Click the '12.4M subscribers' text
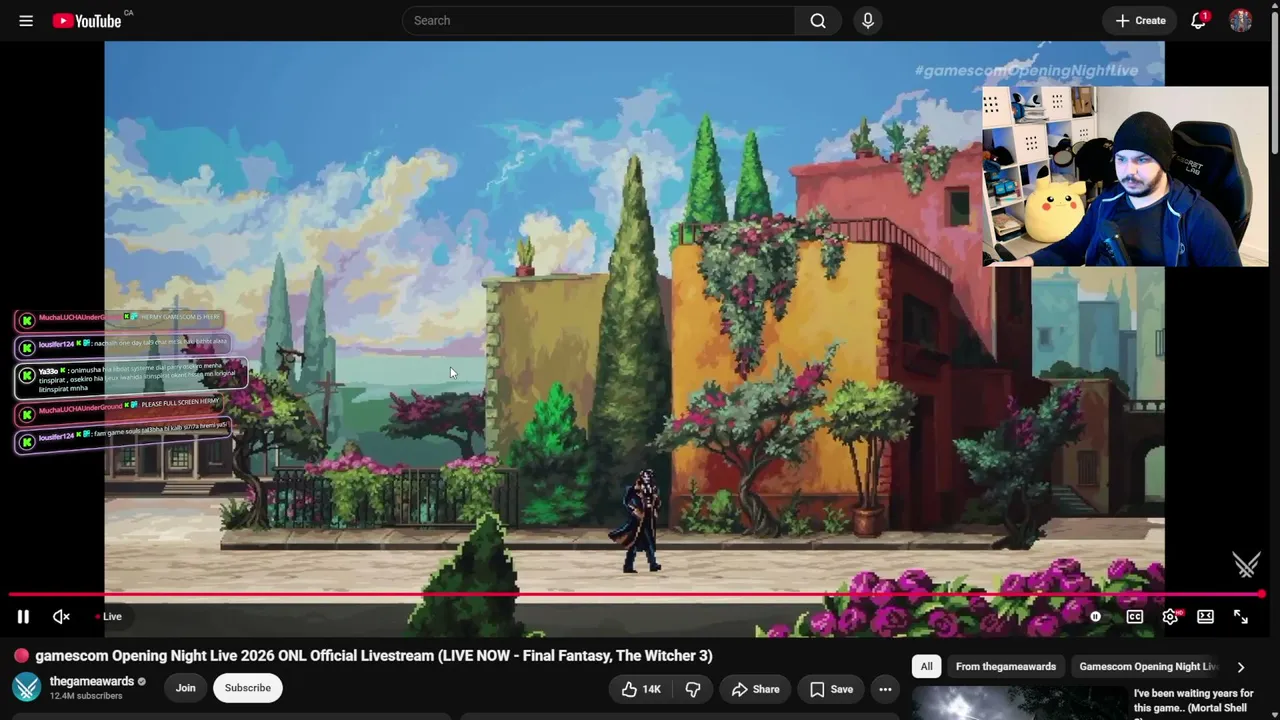The image size is (1280, 720). [x=86, y=696]
